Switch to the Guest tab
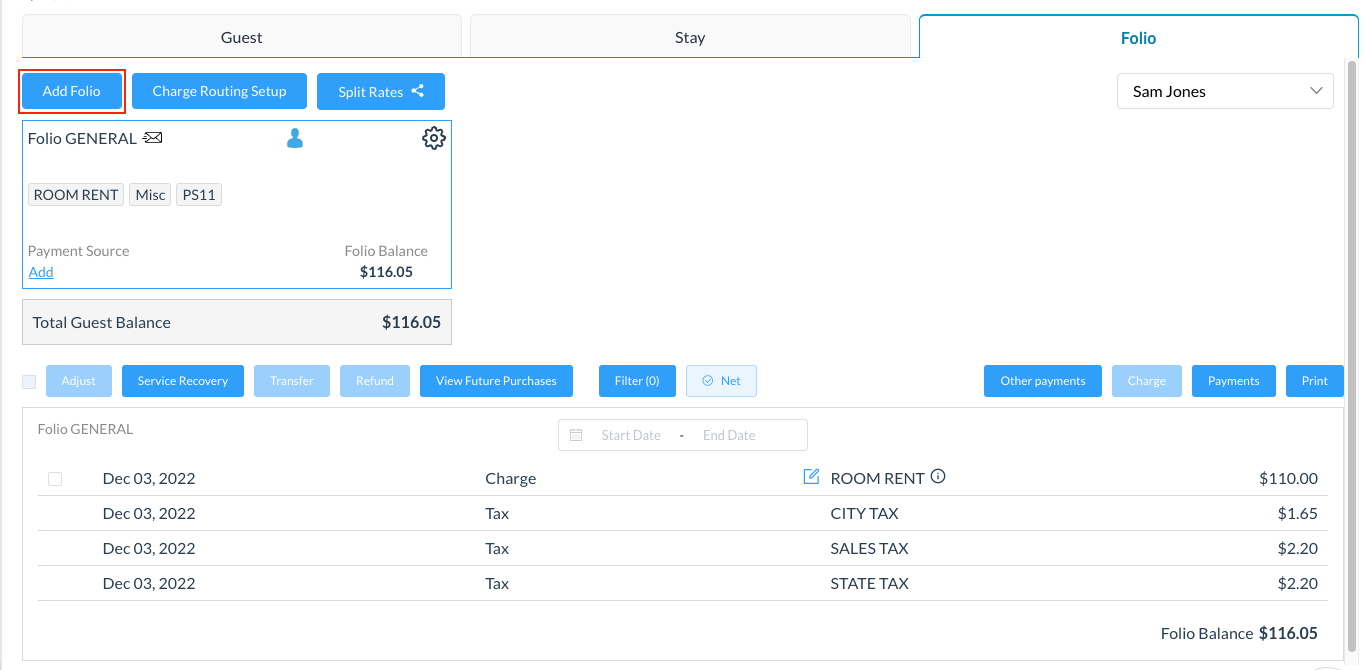Image resolution: width=1364 pixels, height=670 pixels. [241, 37]
